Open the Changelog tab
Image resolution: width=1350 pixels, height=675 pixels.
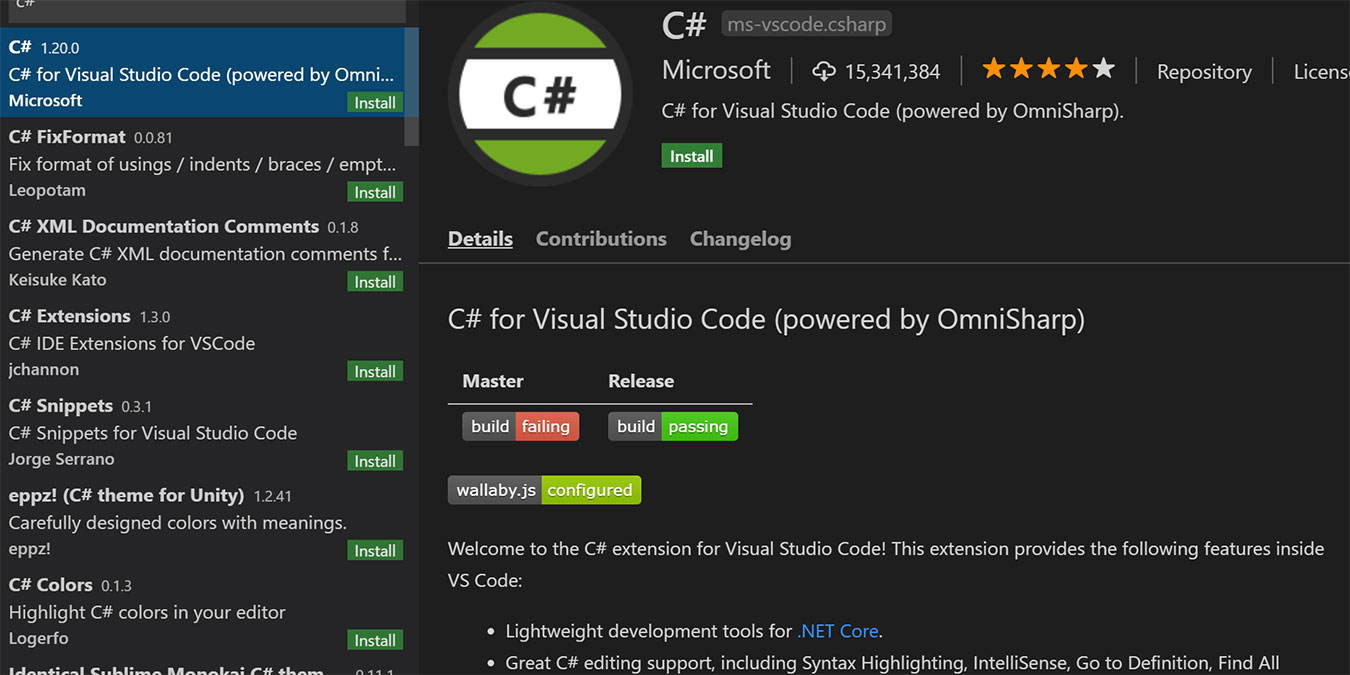740,239
